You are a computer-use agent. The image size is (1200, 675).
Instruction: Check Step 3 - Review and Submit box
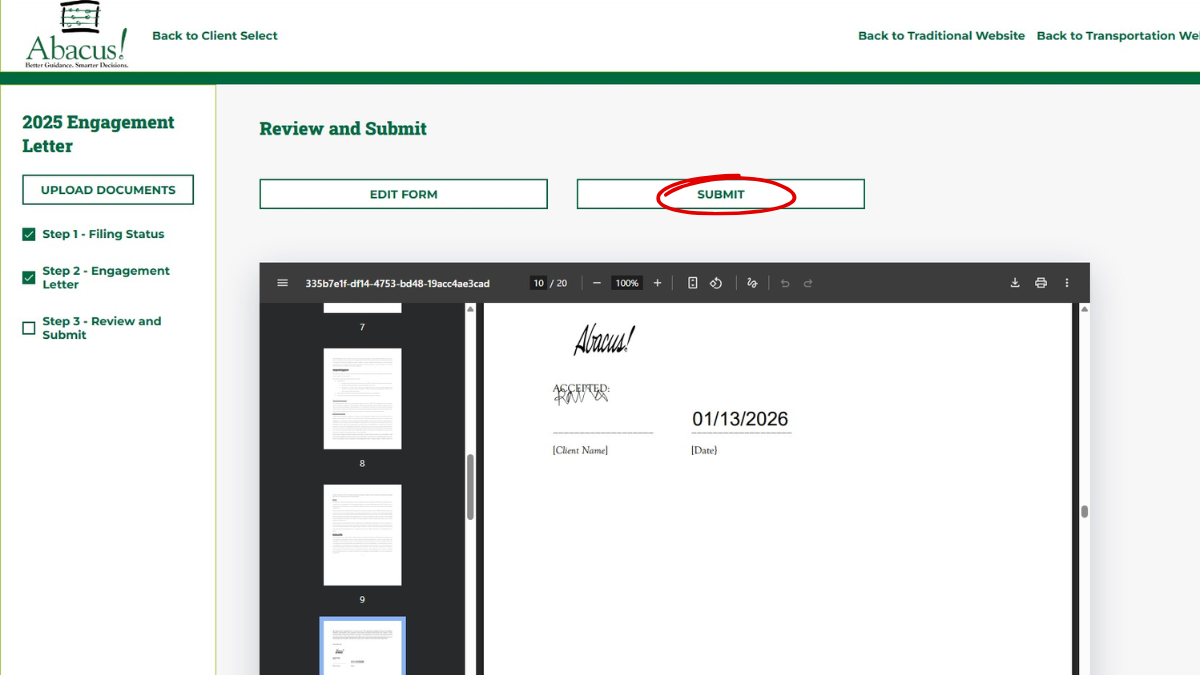click(29, 328)
